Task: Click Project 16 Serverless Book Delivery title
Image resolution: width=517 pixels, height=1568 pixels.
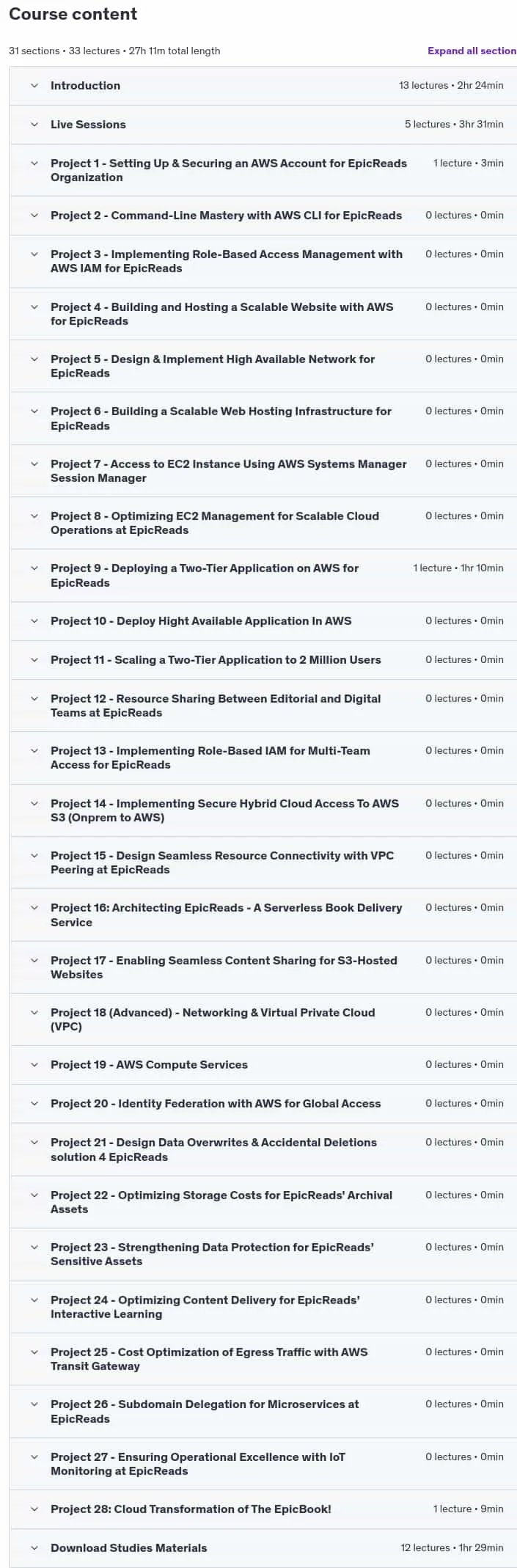Action: tap(226, 915)
